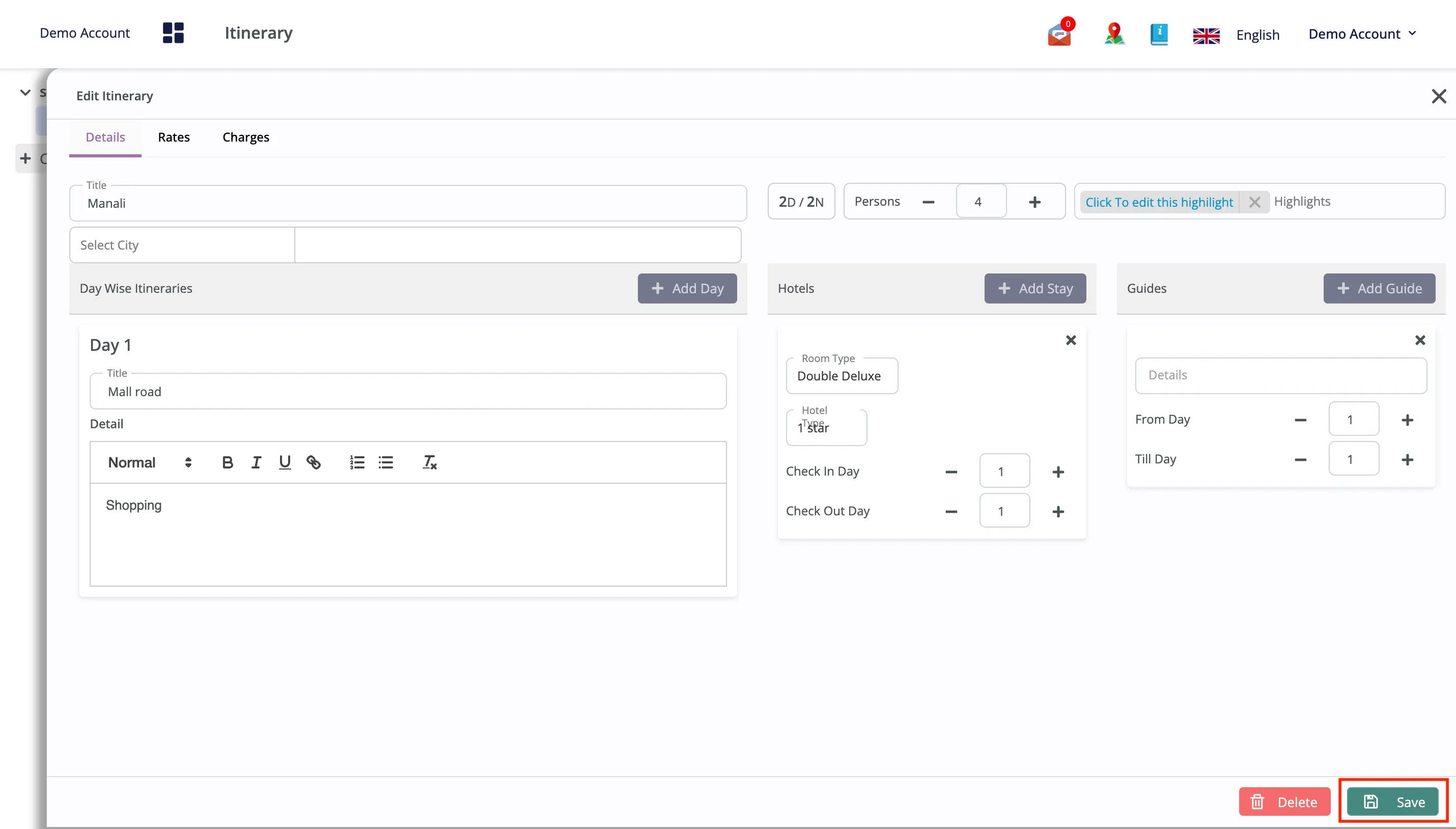Click the 2D / 2N duration box
This screenshot has width=1456, height=829.
tap(801, 202)
